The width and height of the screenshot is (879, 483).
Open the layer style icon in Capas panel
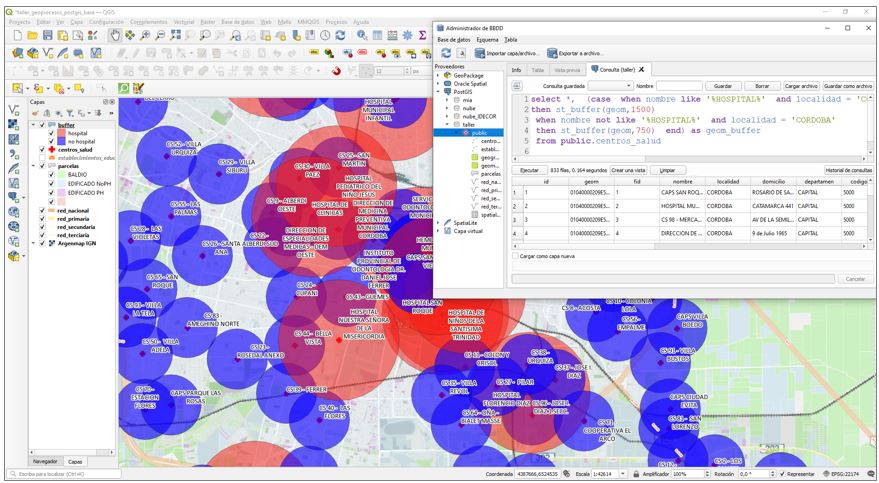pos(35,113)
